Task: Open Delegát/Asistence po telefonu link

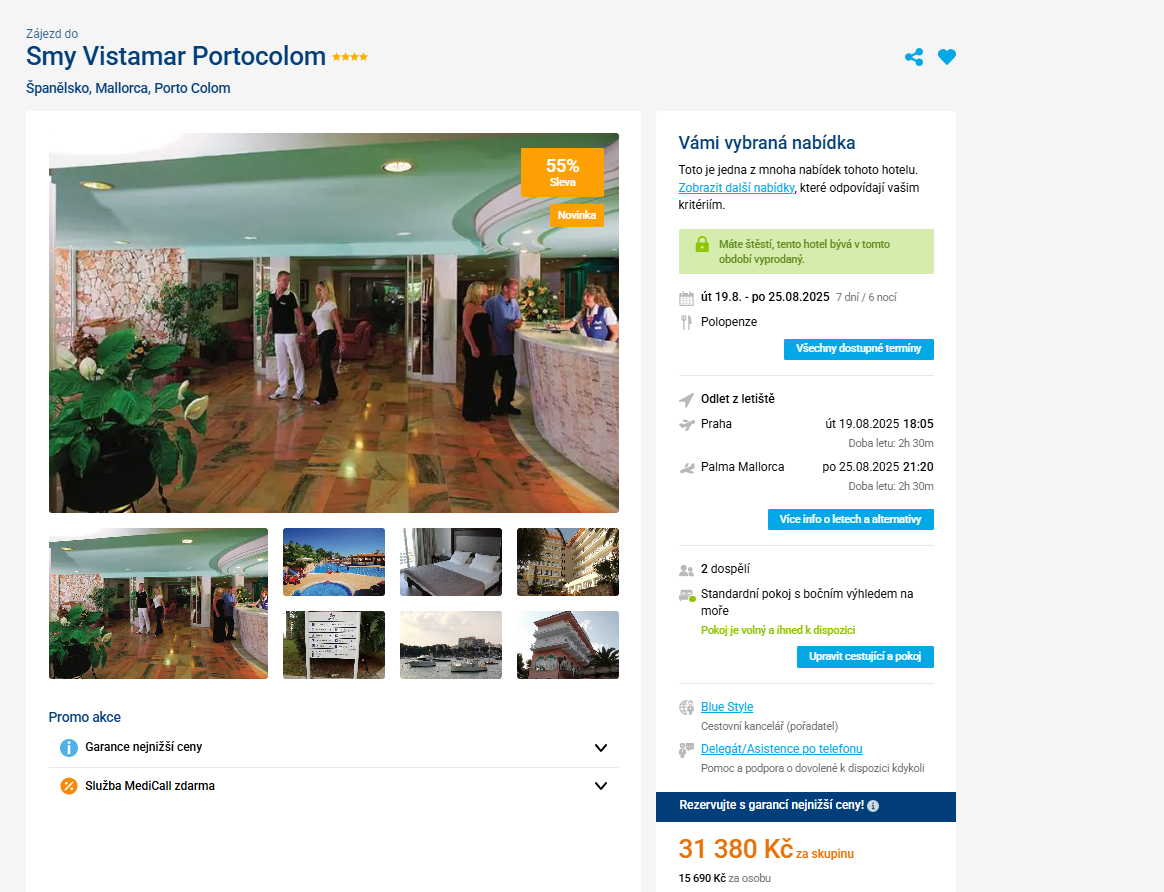Action: [x=782, y=749]
